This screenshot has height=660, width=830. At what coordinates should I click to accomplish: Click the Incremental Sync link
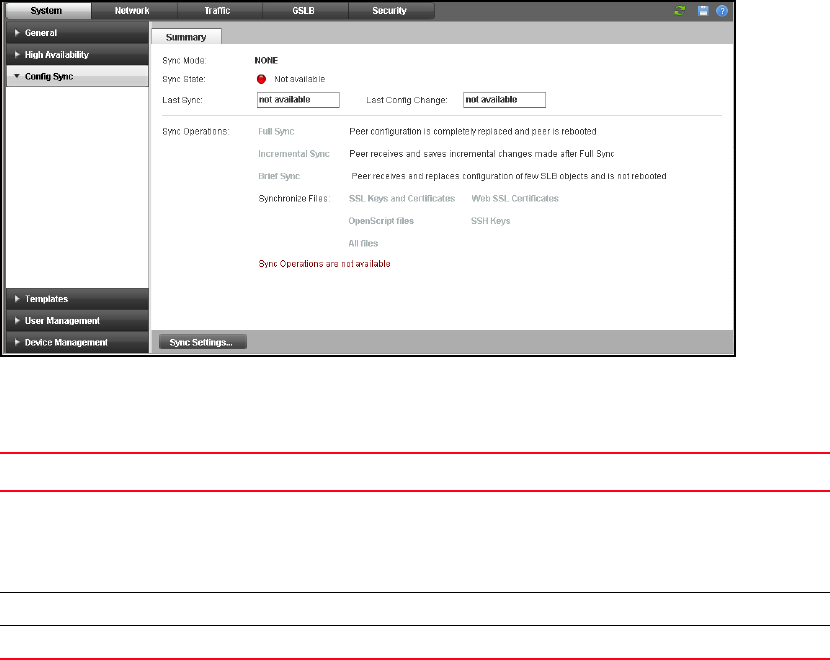tap(294, 154)
